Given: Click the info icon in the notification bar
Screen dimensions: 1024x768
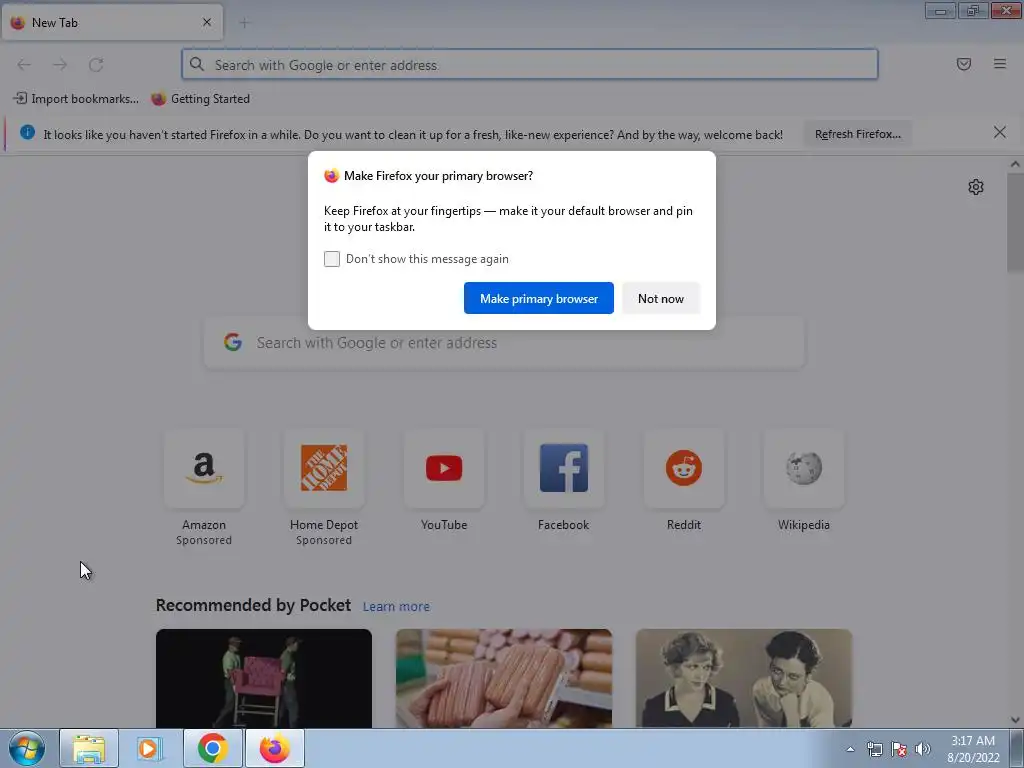Looking at the screenshot, I should [x=27, y=133].
